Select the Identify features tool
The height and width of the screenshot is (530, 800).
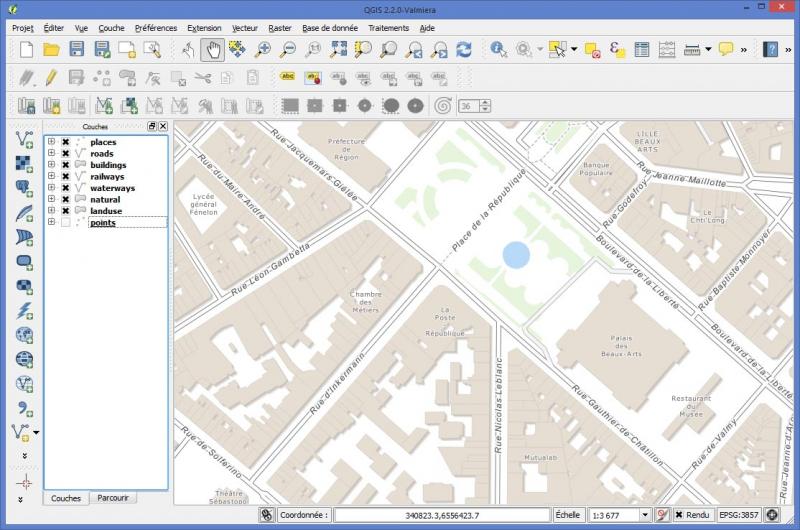(498, 49)
